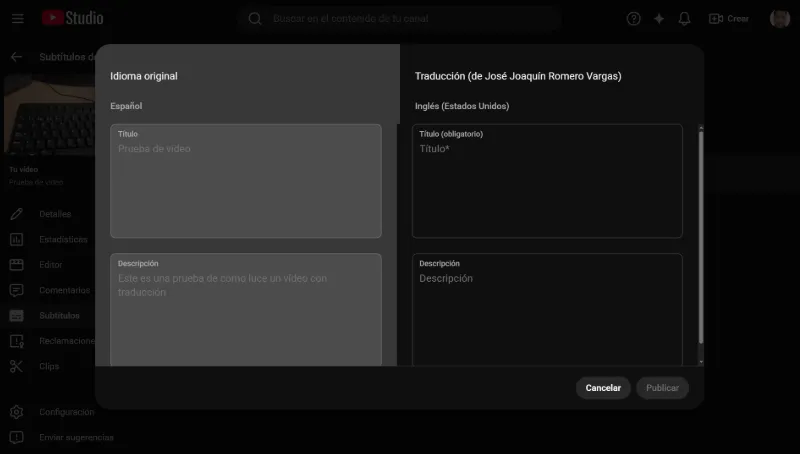
Task: Click the Clips scissors icon
Action: coord(16,366)
